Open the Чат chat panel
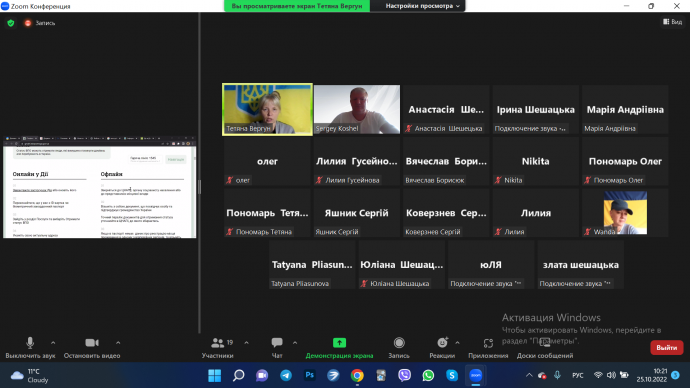The image size is (690, 388). [x=277, y=348]
